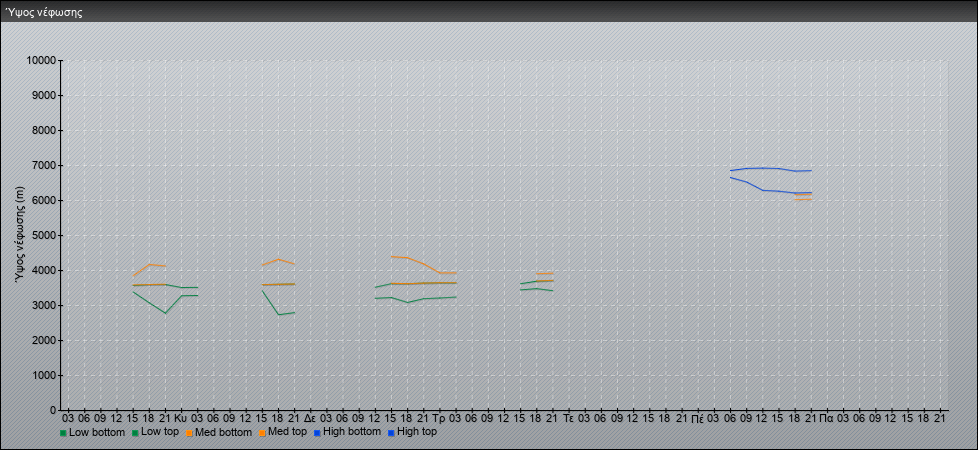This screenshot has height=450, width=978.
Task: Click the Τε day label on x-axis
Action: coord(568,418)
